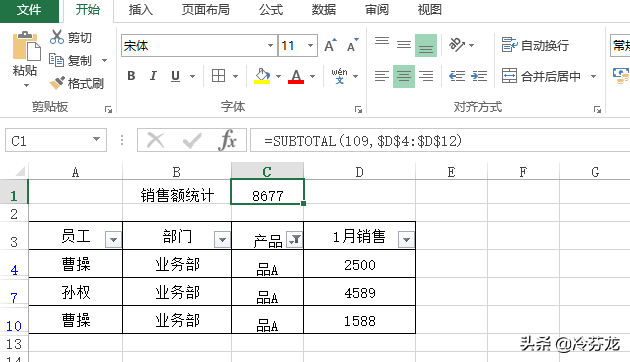Open the active 产品 filter button
The width and height of the screenshot is (630, 362).
coord(295,239)
